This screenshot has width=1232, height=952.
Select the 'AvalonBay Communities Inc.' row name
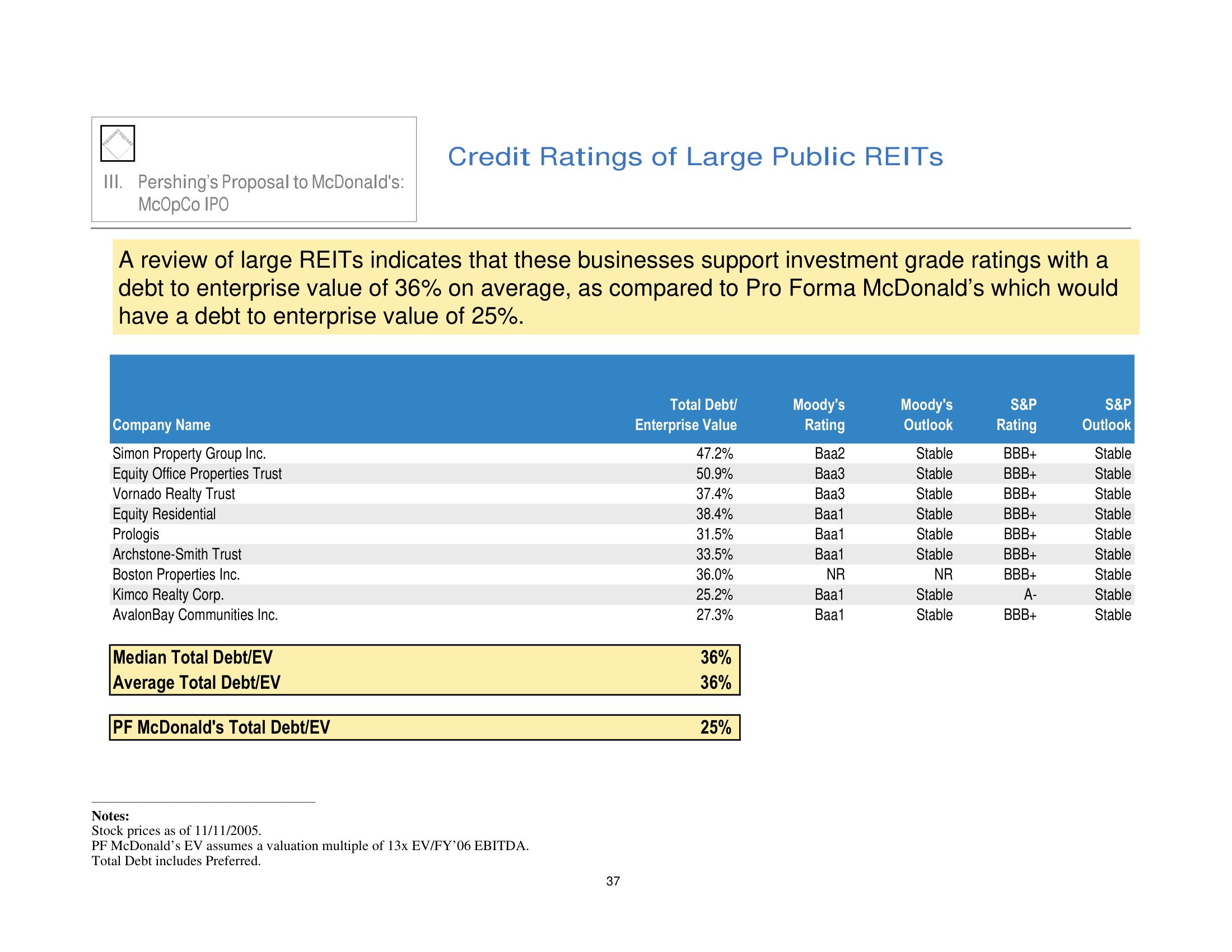coord(195,615)
